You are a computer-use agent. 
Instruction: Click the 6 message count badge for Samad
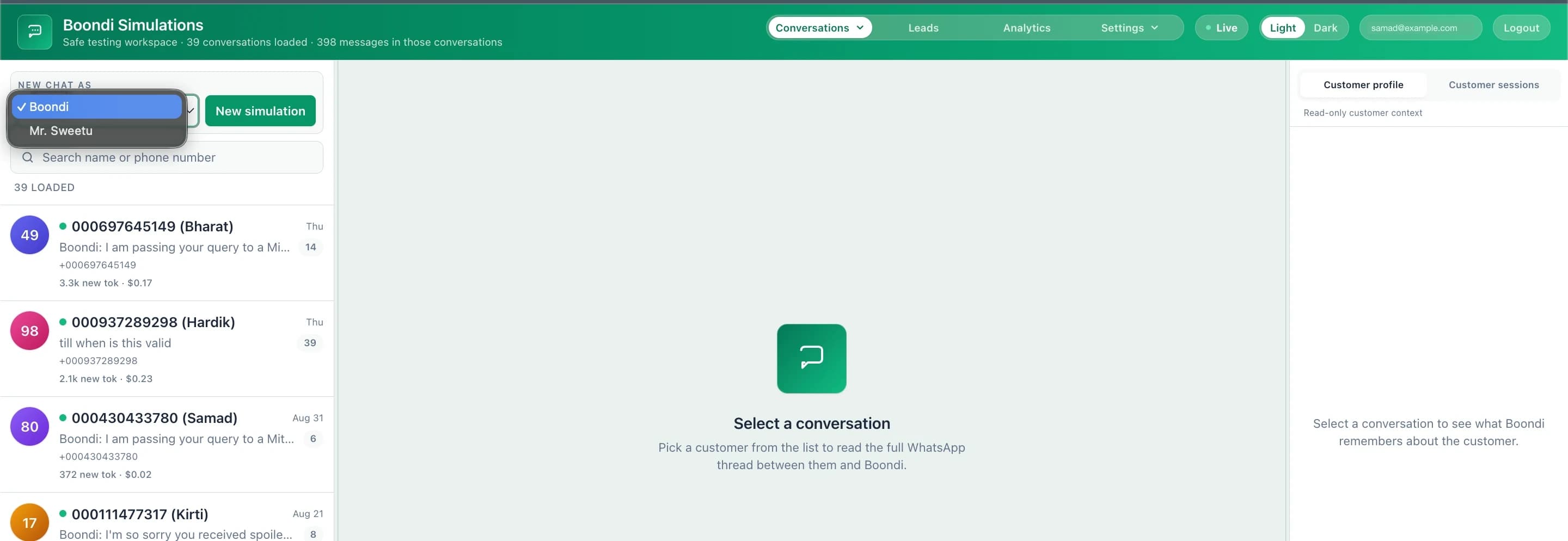click(x=313, y=439)
